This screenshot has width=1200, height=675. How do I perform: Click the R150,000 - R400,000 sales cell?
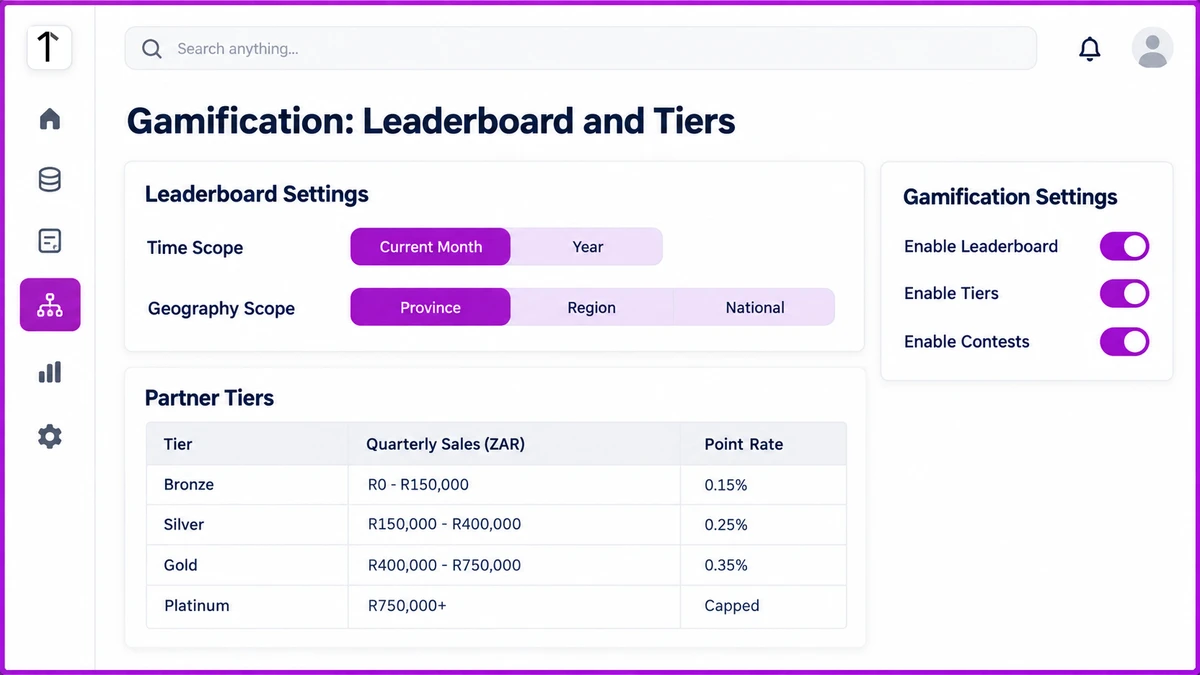click(514, 525)
